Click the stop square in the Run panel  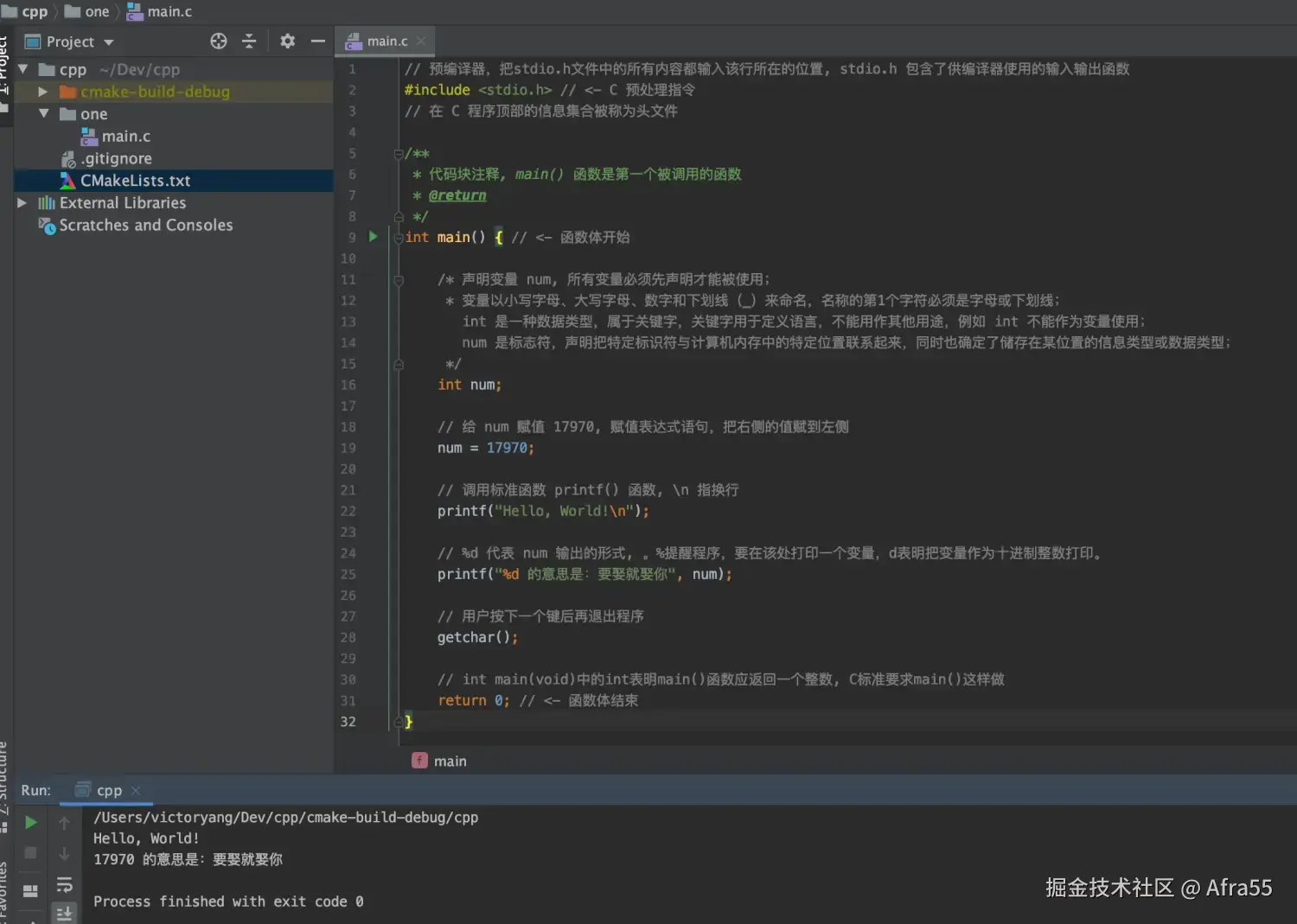31,853
